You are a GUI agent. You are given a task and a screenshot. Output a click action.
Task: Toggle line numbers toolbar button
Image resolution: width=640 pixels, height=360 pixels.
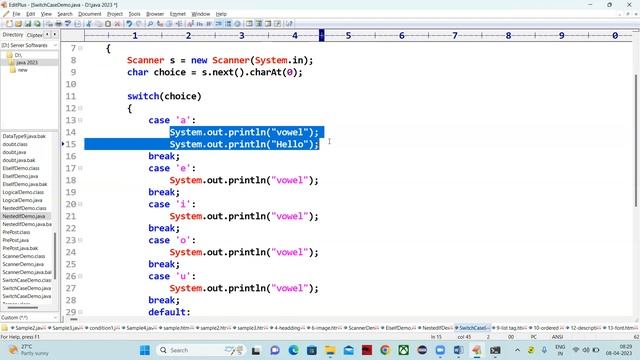228,24
